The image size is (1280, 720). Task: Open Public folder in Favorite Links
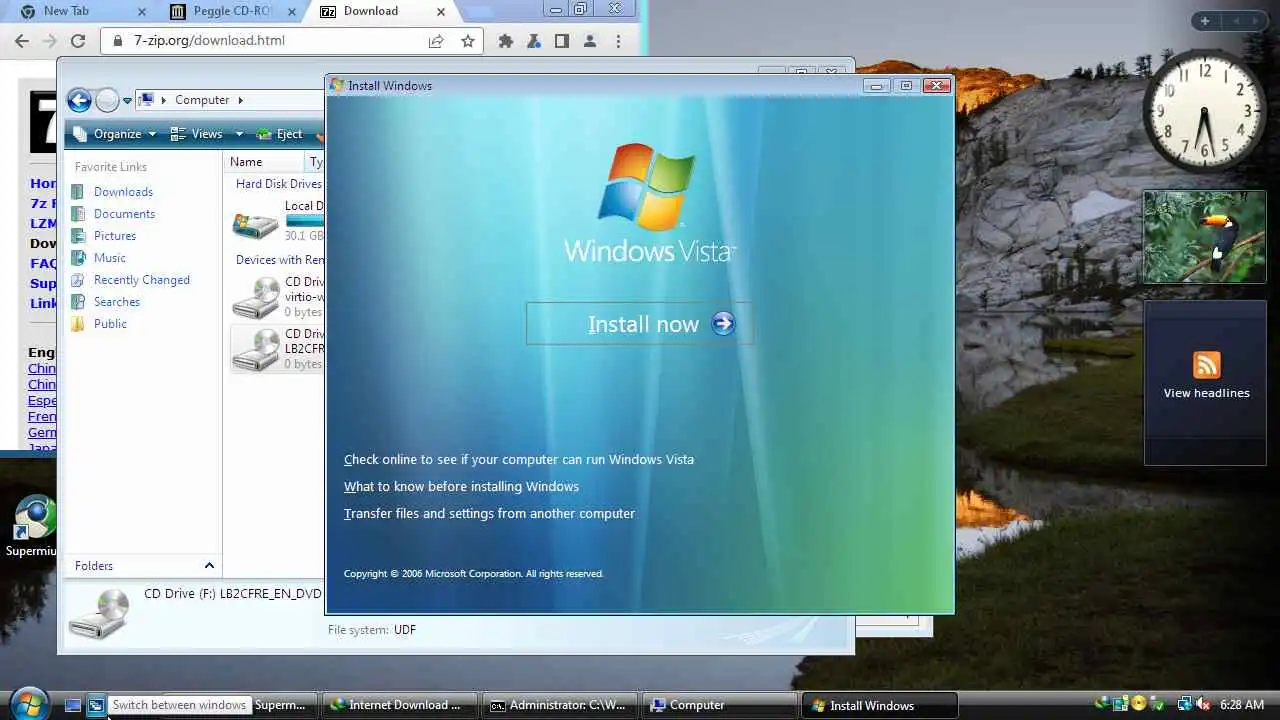(x=110, y=324)
